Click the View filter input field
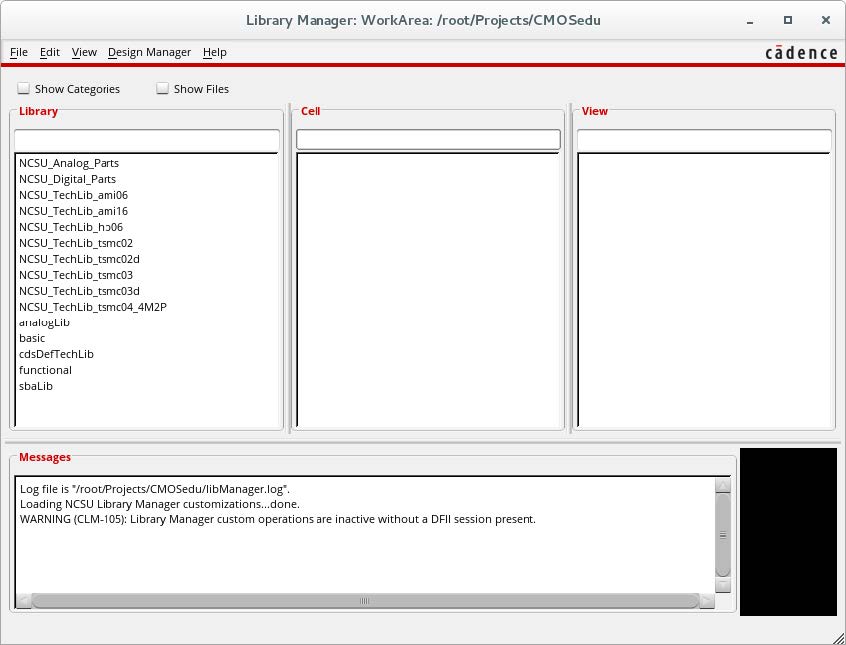Screen dimensions: 846x645 click(704, 140)
